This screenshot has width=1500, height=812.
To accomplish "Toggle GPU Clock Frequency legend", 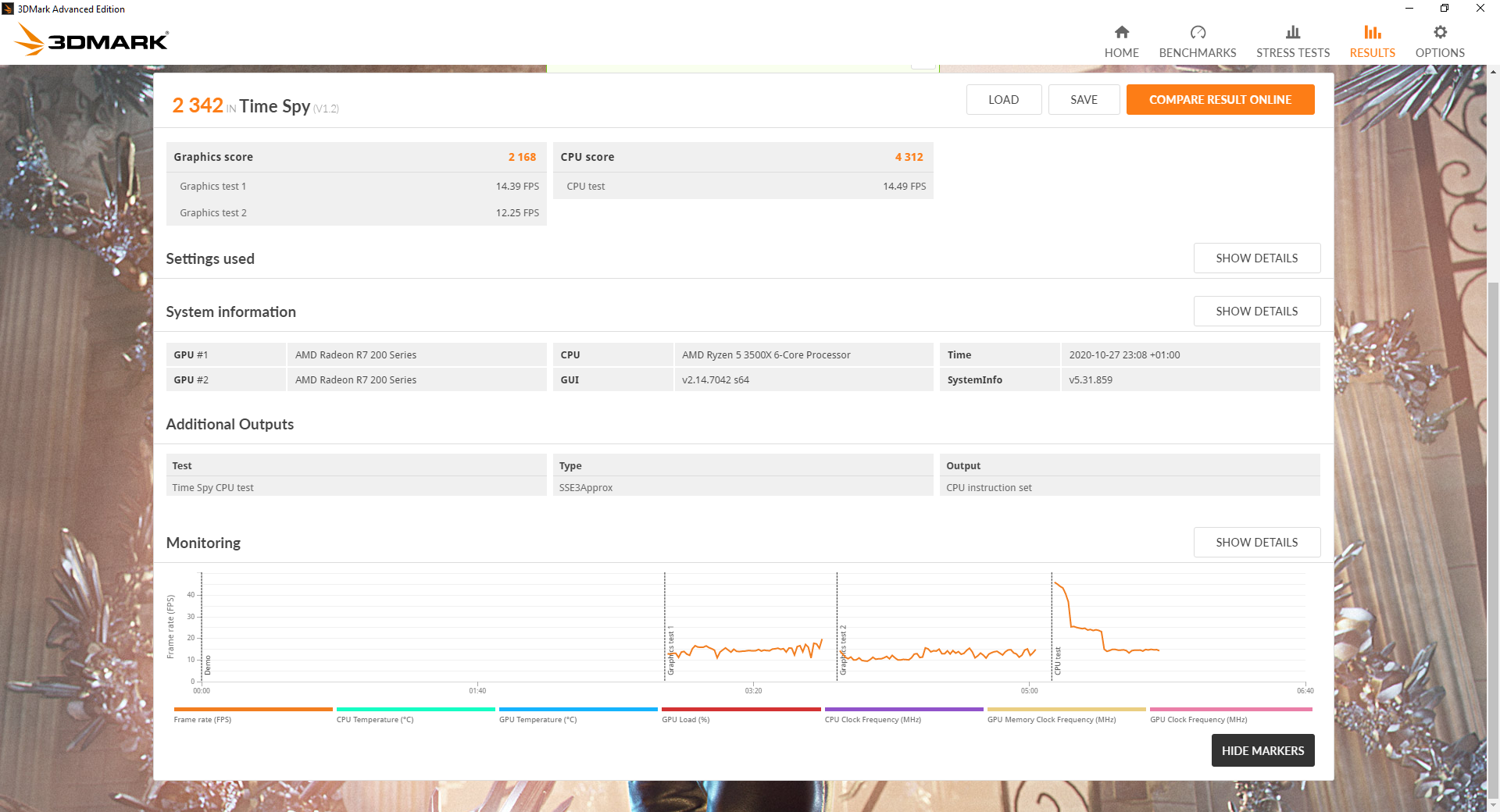I will [x=1230, y=714].
